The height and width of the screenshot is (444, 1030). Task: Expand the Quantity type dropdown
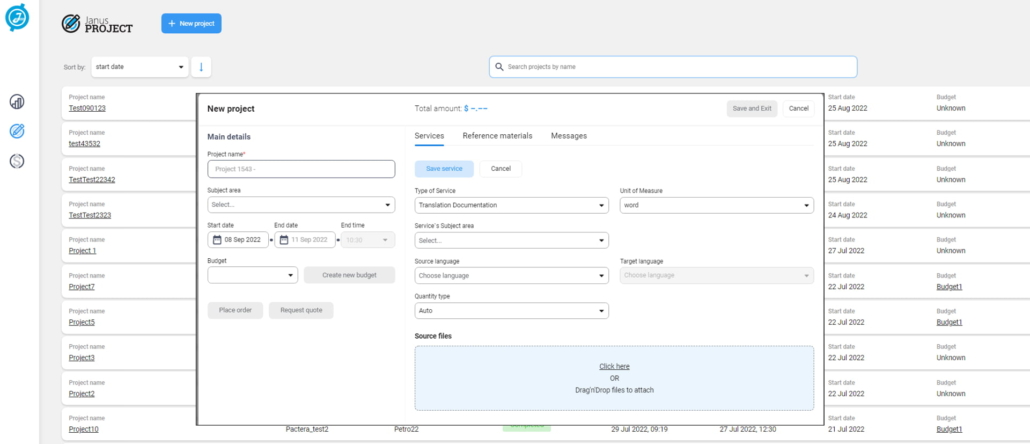pyautogui.click(x=511, y=311)
